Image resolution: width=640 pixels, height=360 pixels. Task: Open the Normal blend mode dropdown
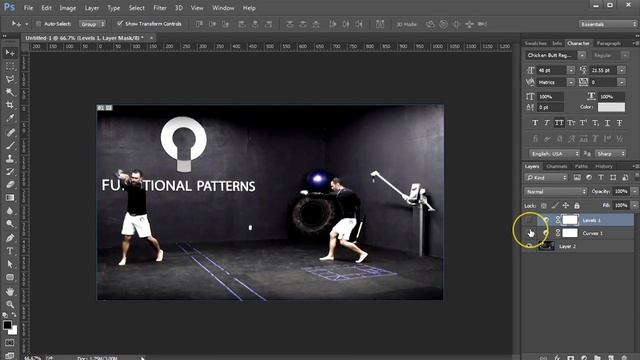(x=556, y=191)
